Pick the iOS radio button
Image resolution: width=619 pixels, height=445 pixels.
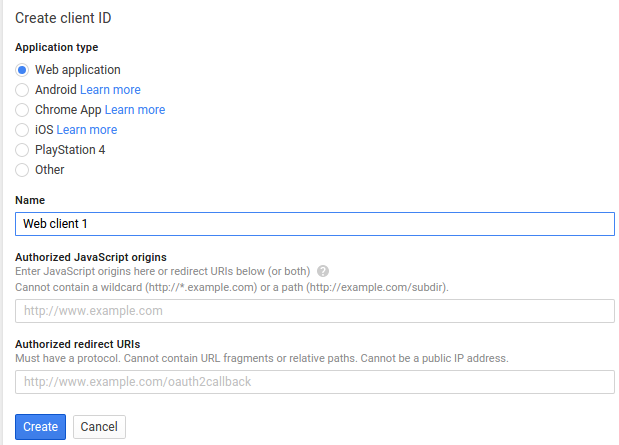click(22, 130)
